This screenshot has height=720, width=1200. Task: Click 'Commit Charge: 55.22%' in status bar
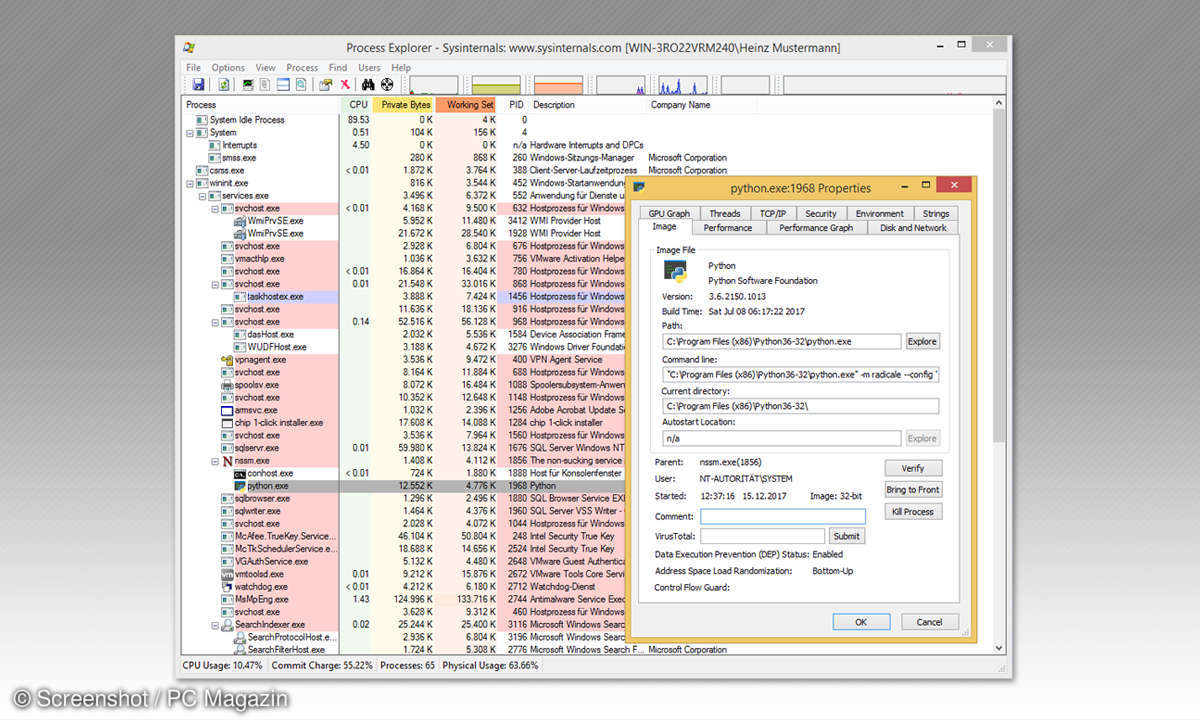tap(324, 665)
